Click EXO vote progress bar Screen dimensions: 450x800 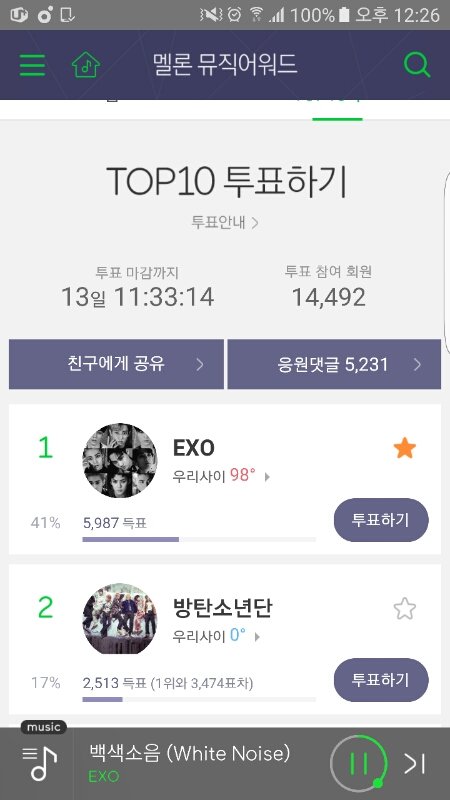(x=199, y=539)
